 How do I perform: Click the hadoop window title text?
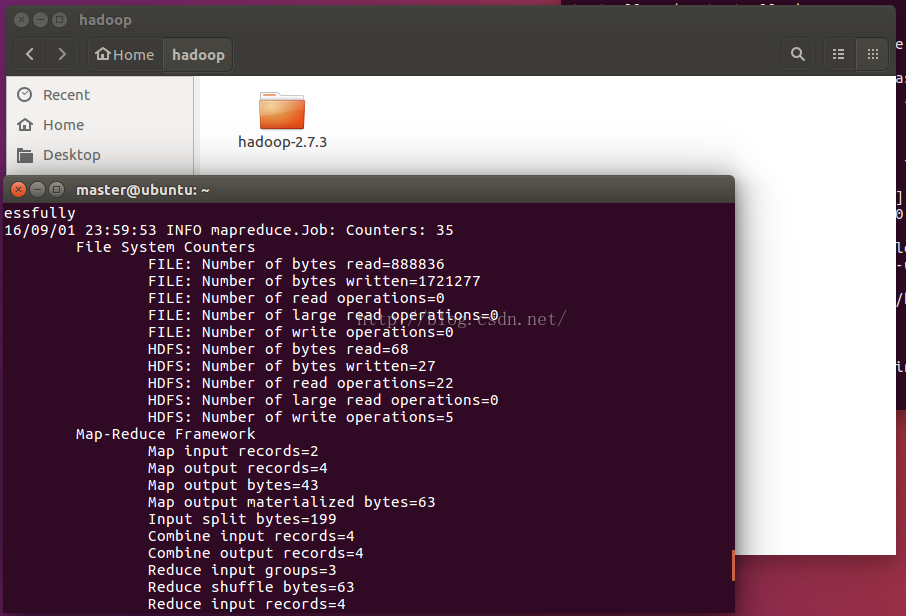105,20
